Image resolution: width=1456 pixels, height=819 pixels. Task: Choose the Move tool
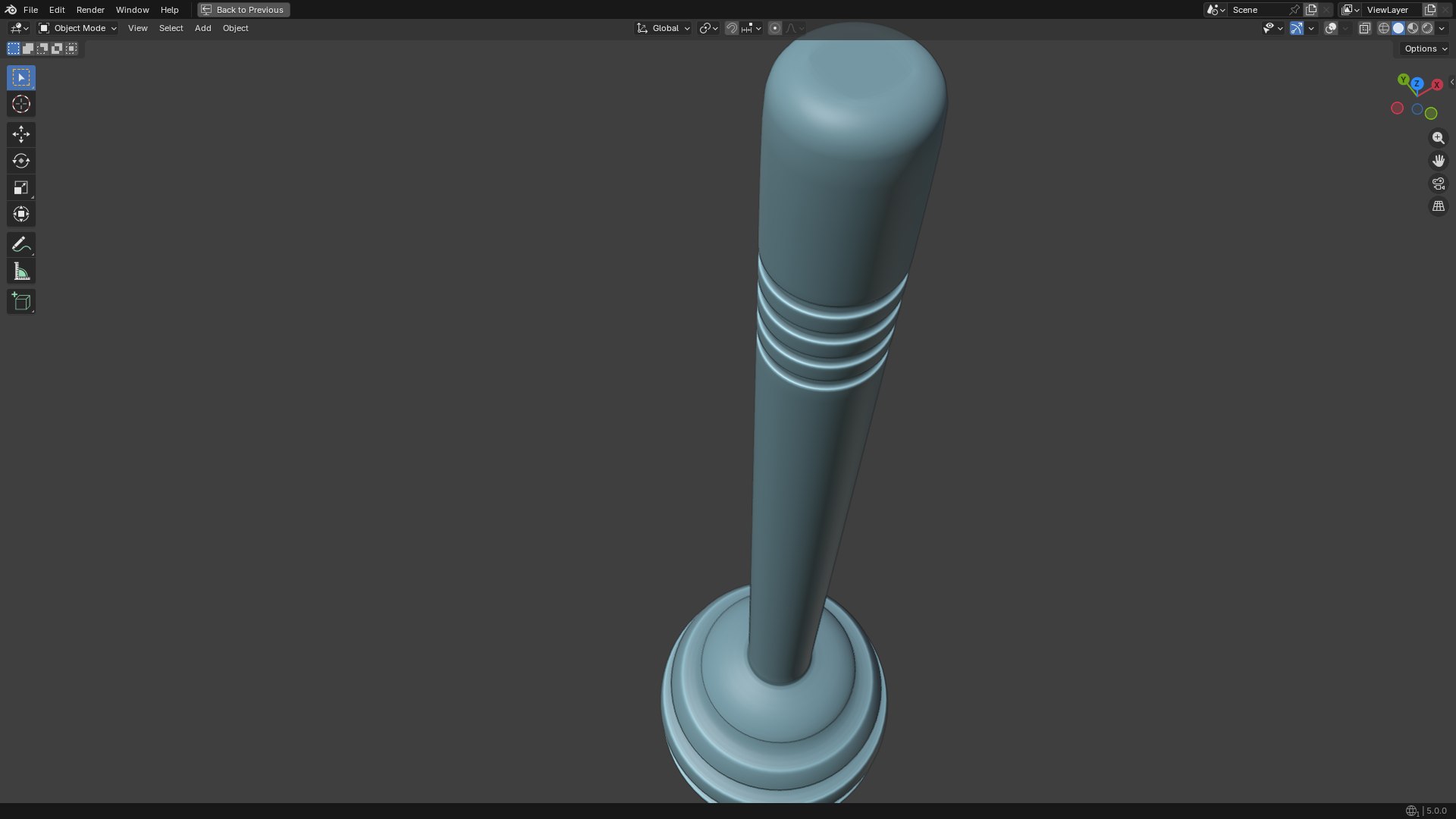(21, 134)
